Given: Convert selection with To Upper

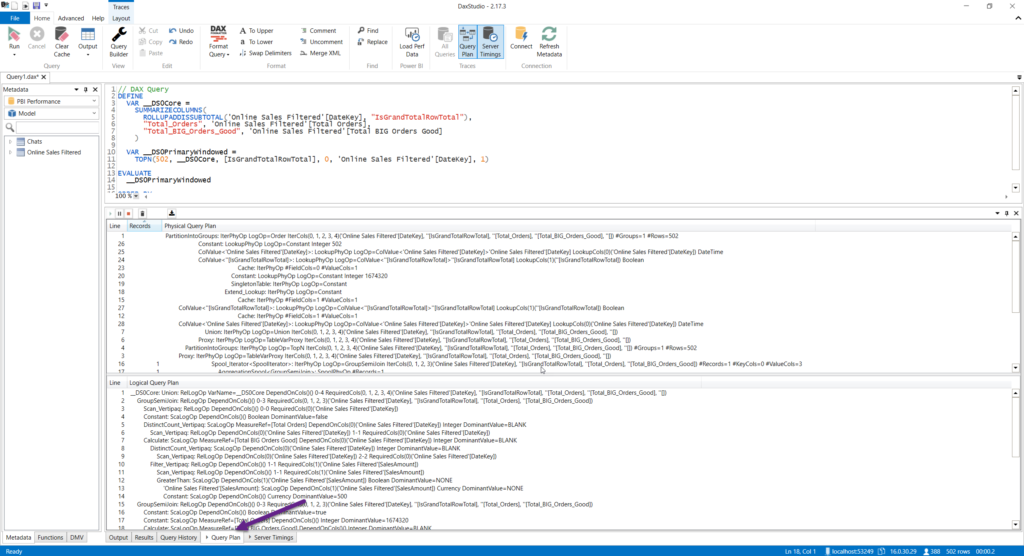Looking at the screenshot, I should [x=256, y=31].
